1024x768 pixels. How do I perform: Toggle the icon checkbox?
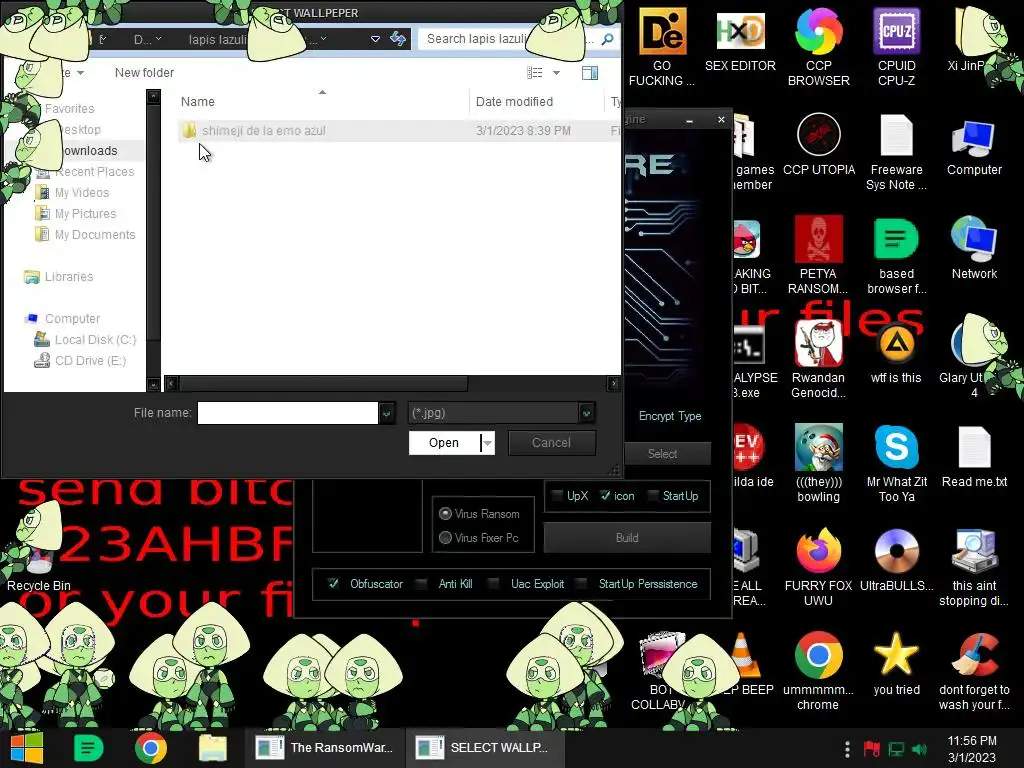click(x=605, y=496)
